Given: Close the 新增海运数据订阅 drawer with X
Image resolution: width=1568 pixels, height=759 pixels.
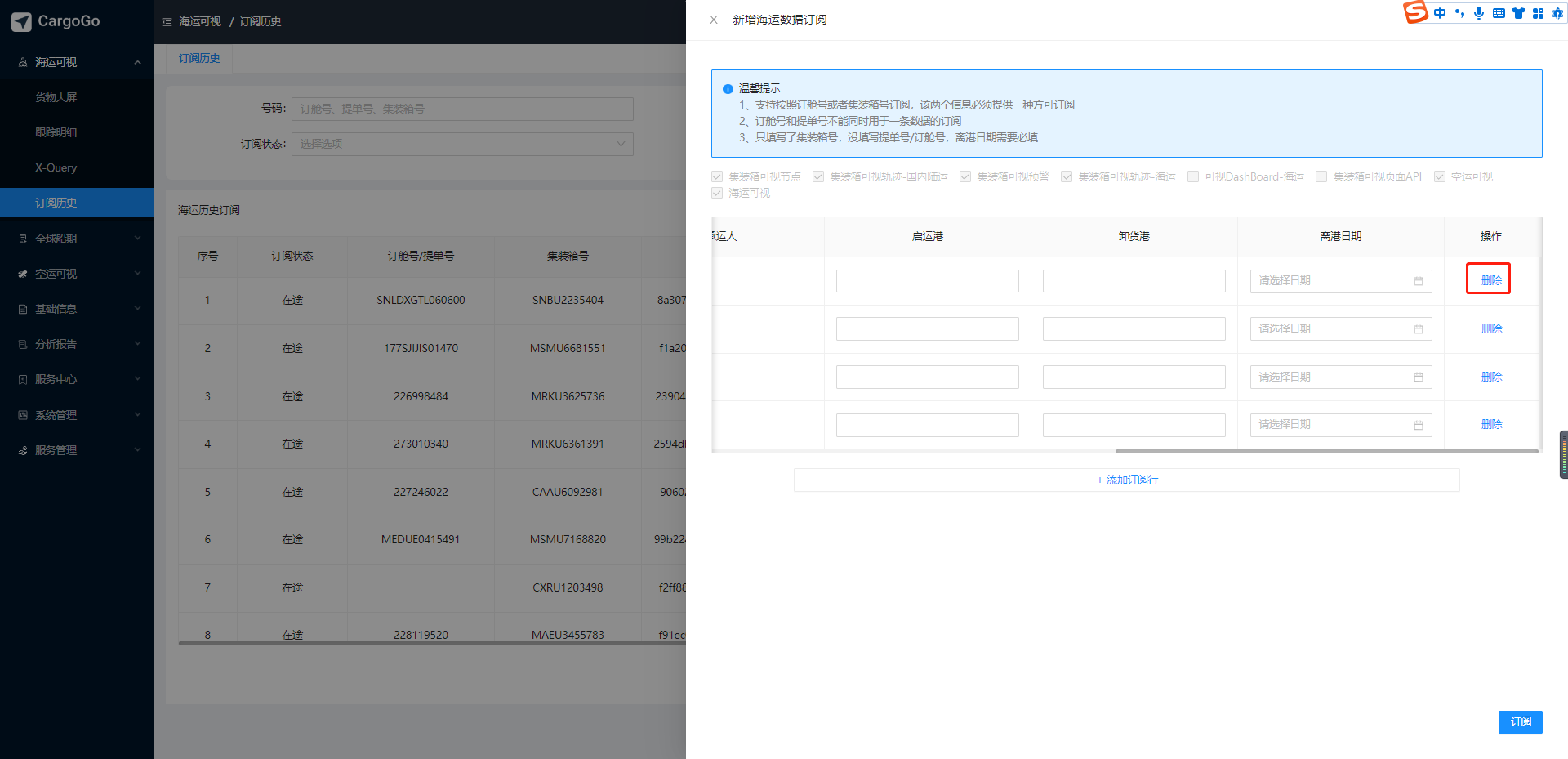Looking at the screenshot, I should (714, 20).
